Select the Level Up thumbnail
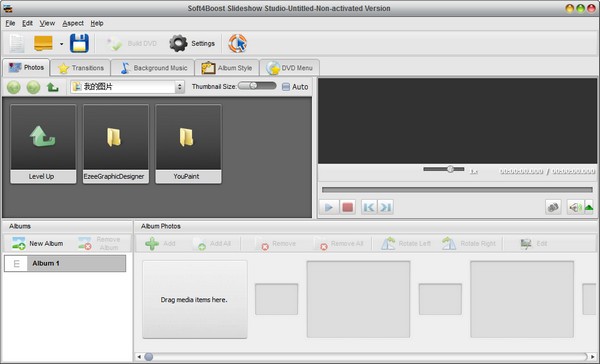The image size is (600, 364). click(43, 144)
